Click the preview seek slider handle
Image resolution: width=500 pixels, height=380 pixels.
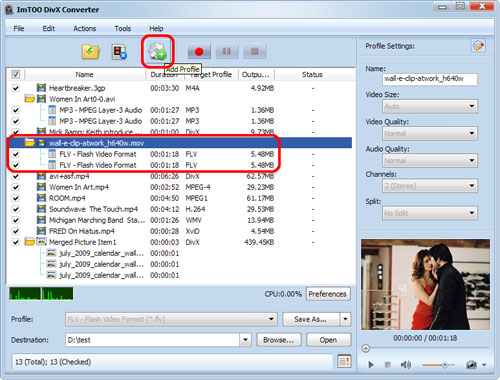[366, 349]
